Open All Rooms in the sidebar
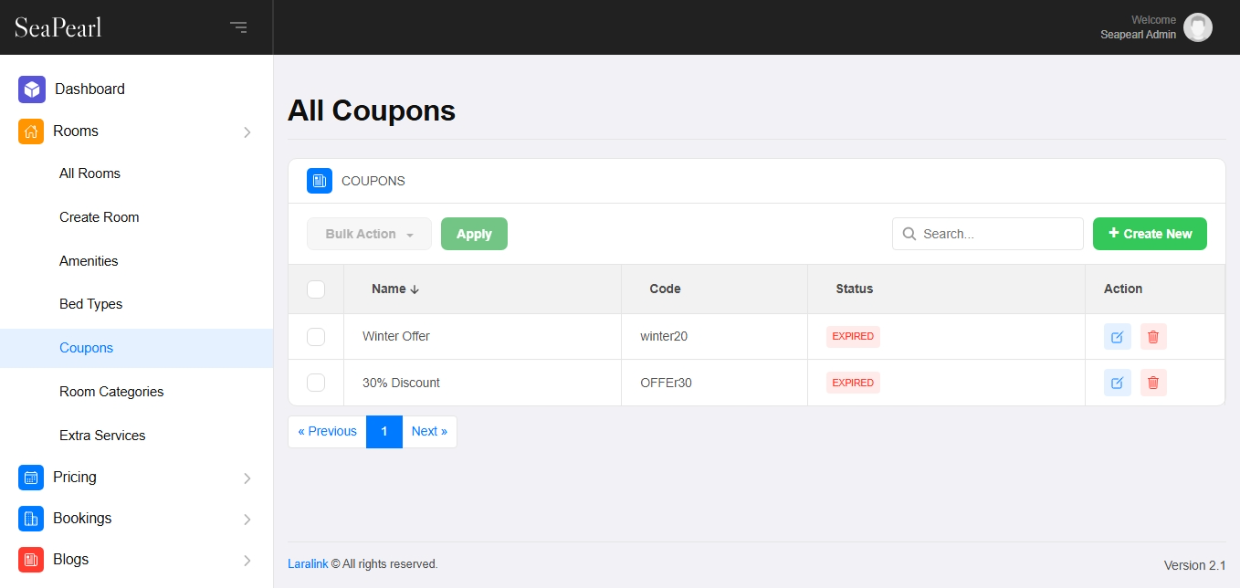The image size is (1240, 588). (x=89, y=173)
